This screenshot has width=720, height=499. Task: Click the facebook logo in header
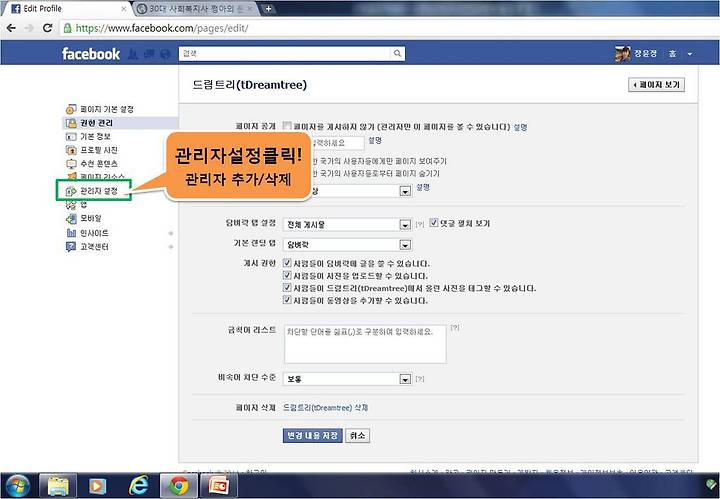[x=90, y=54]
